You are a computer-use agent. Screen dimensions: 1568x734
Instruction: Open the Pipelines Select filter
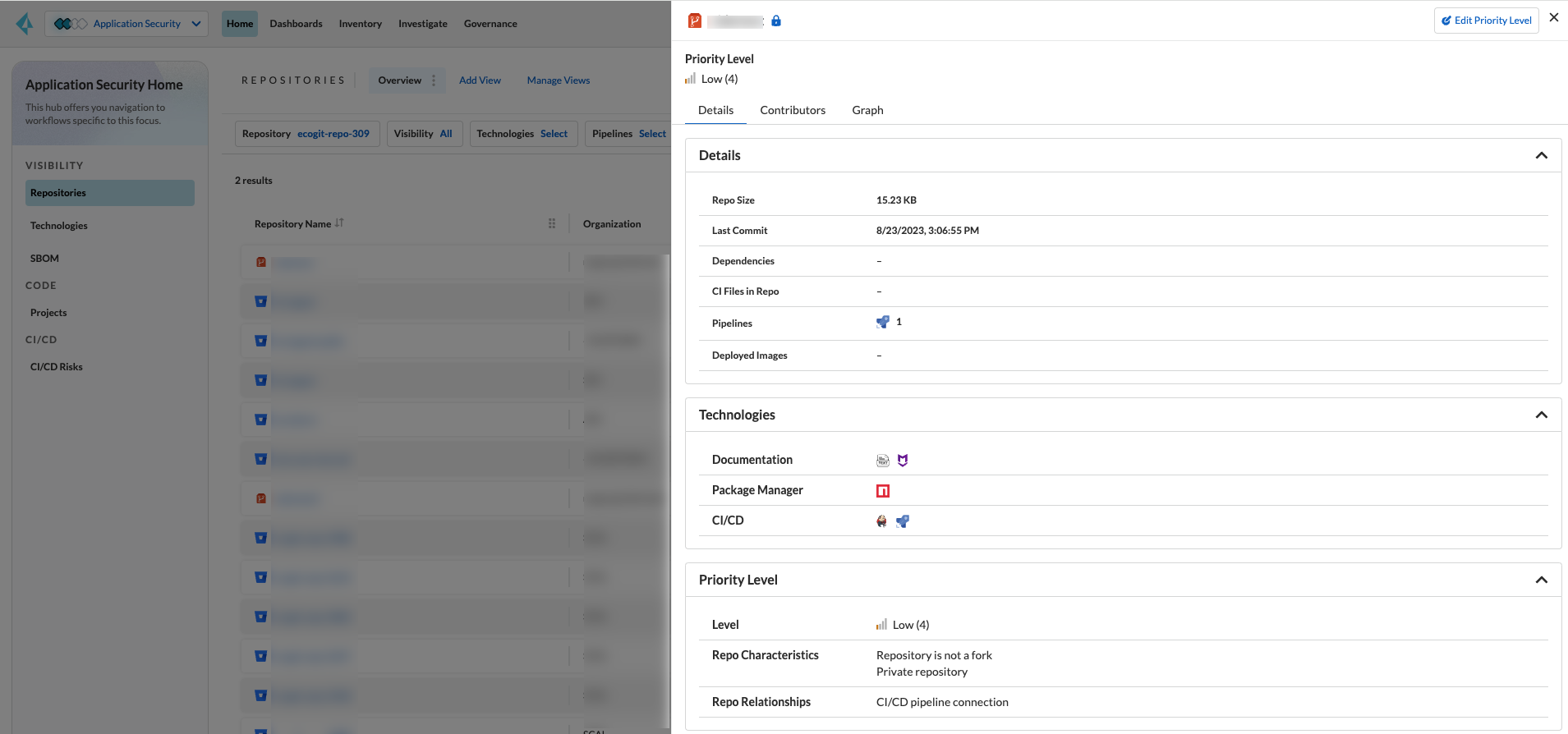[628, 134]
